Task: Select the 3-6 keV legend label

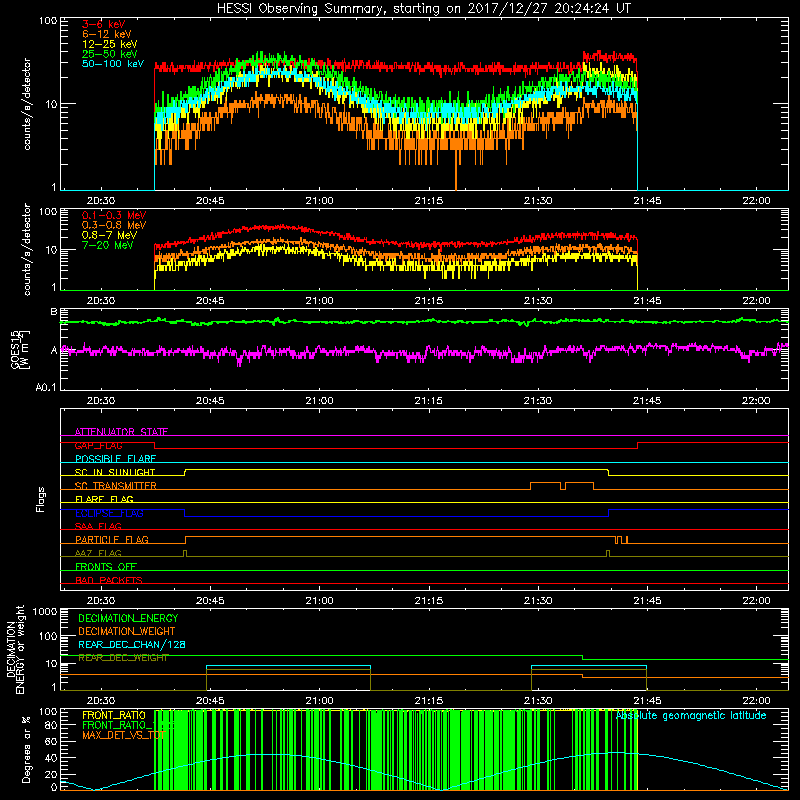Action: [103, 24]
